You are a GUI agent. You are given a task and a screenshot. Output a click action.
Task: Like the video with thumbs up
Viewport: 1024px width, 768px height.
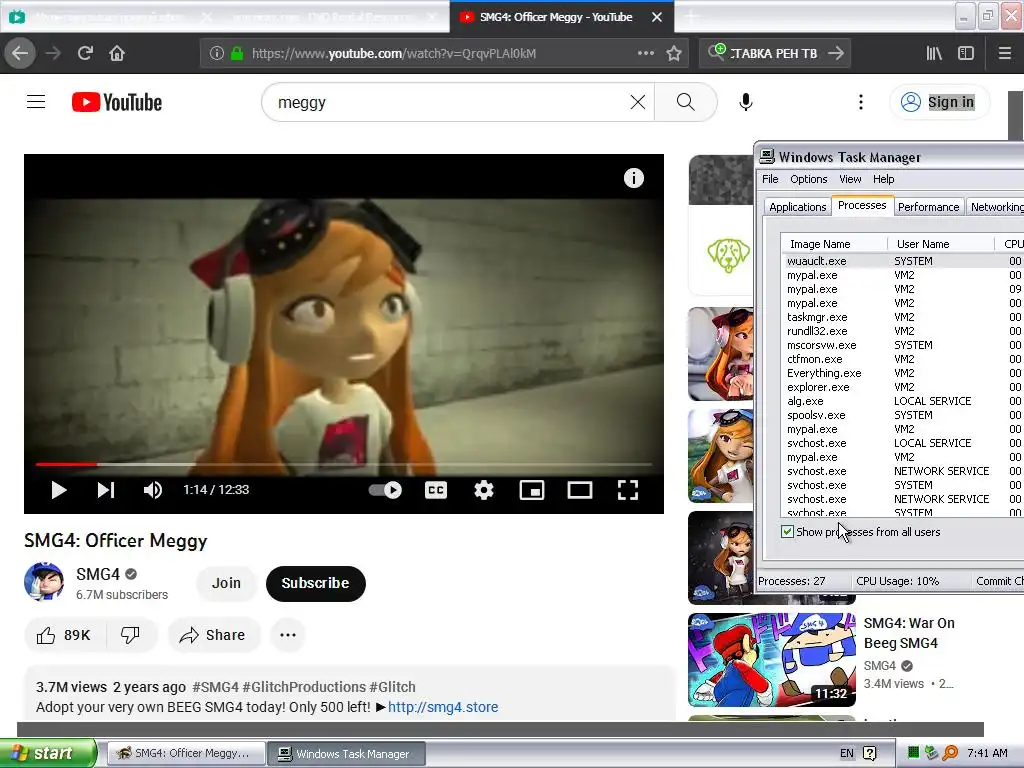coord(64,635)
